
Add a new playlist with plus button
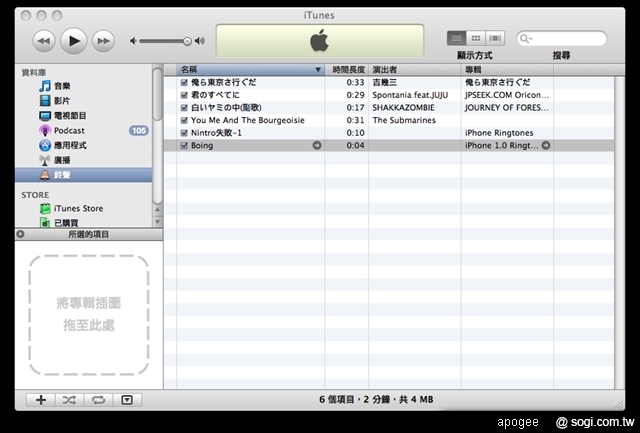tap(41, 400)
